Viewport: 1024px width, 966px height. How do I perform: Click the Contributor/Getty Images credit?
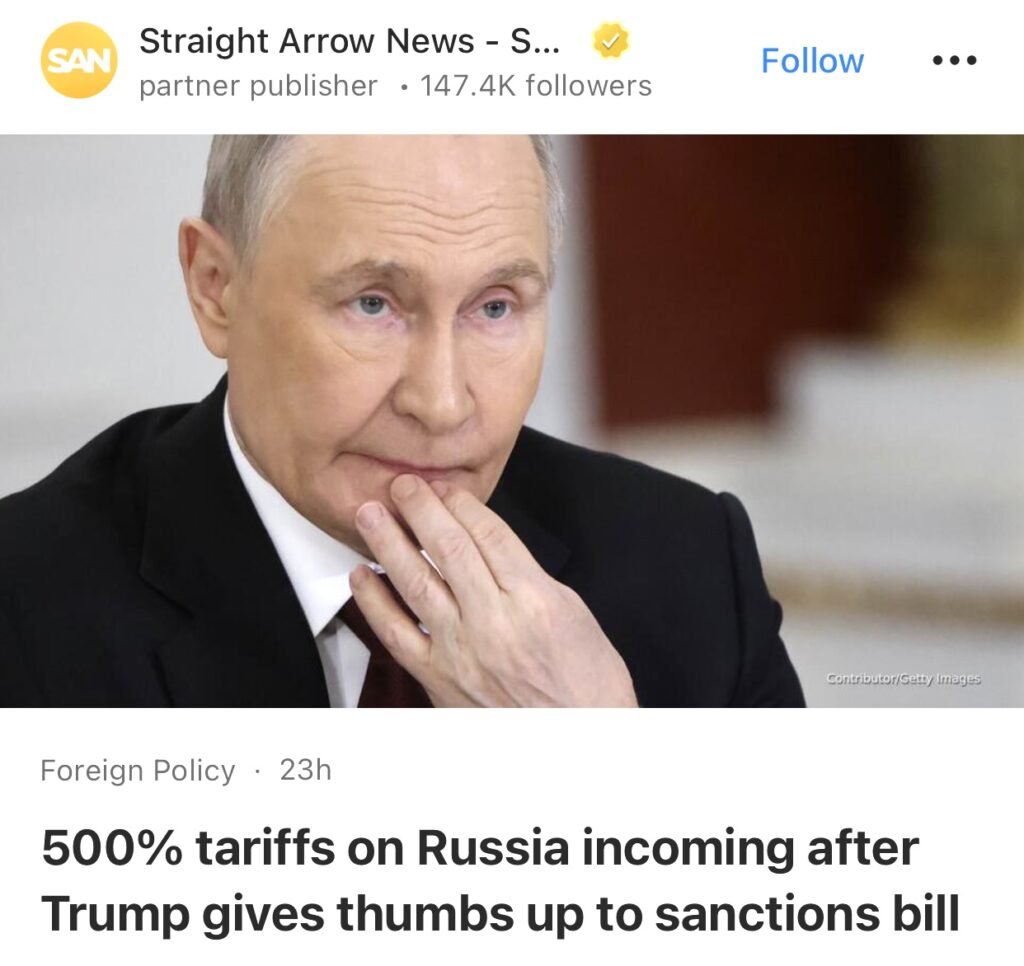pos(903,679)
